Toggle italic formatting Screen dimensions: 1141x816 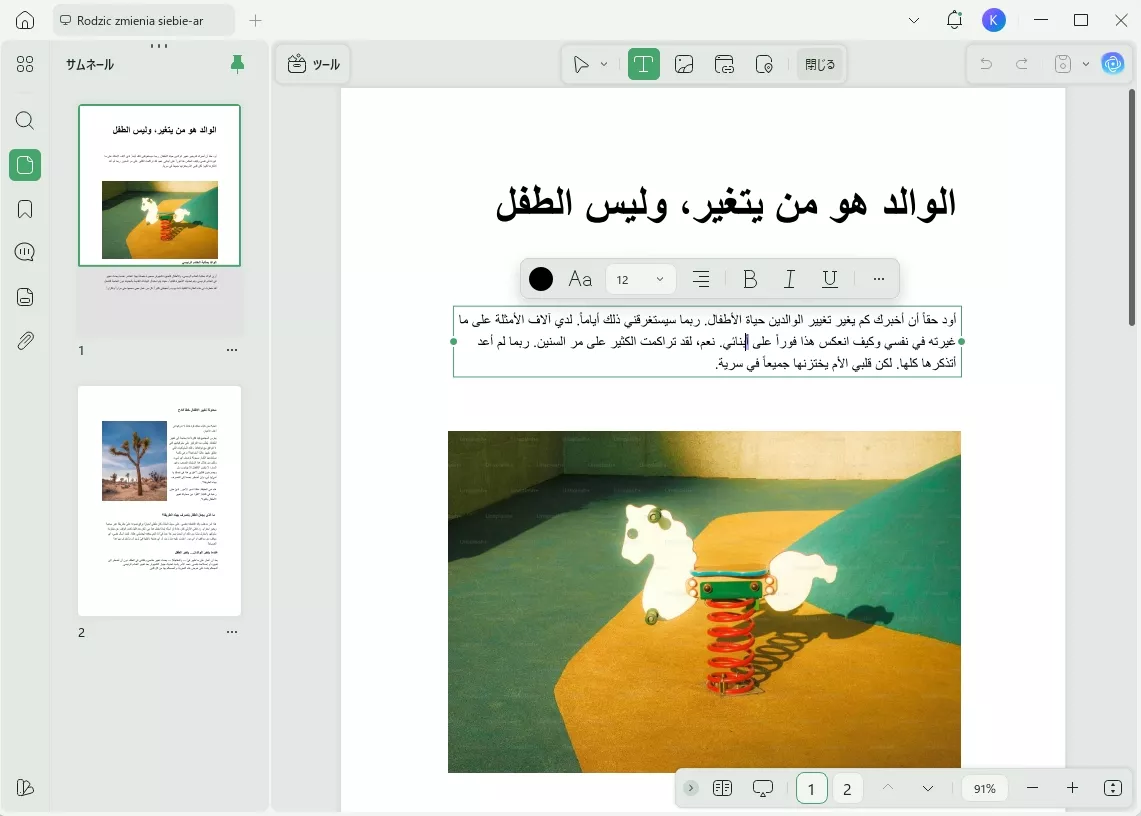(790, 279)
